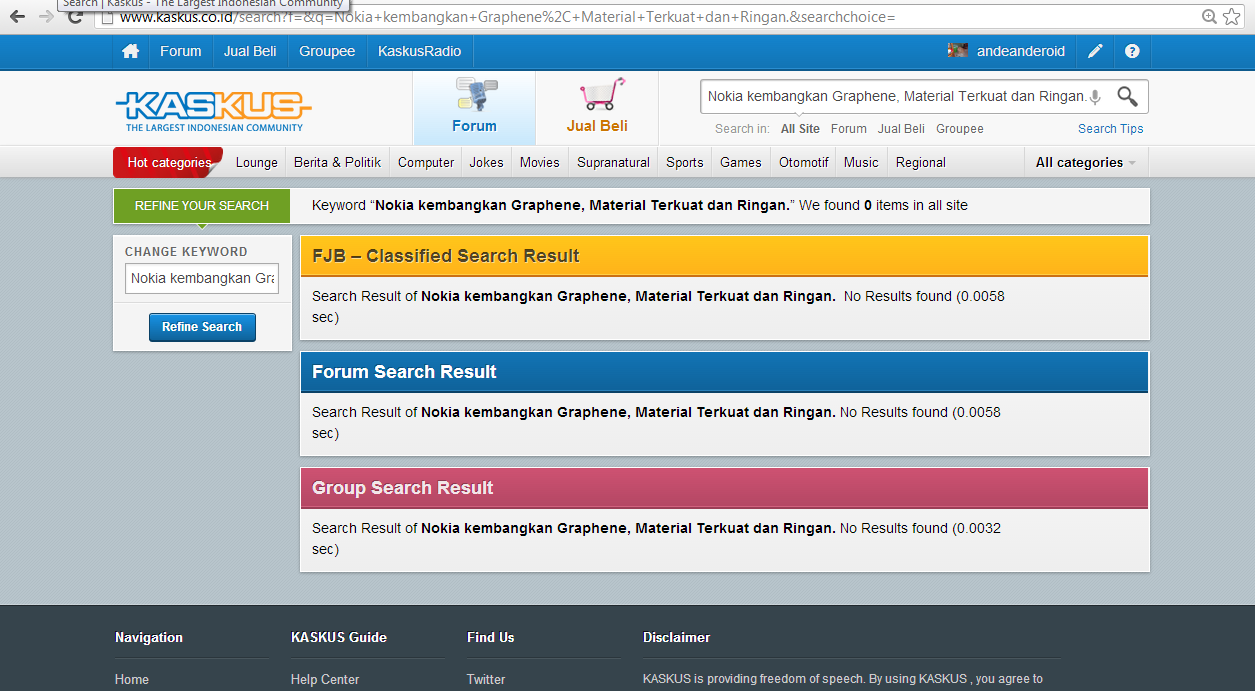Click the Disclaimer footer heading

(677, 637)
